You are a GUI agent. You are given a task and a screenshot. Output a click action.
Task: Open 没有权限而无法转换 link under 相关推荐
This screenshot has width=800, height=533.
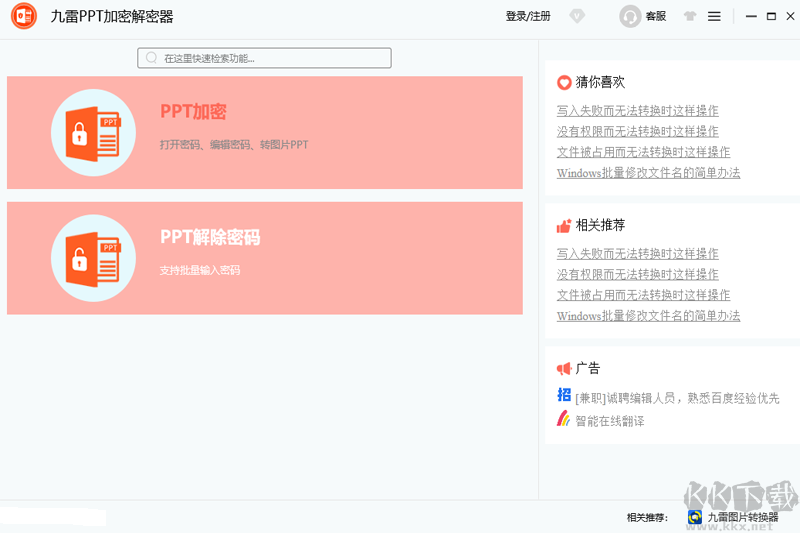click(638, 274)
